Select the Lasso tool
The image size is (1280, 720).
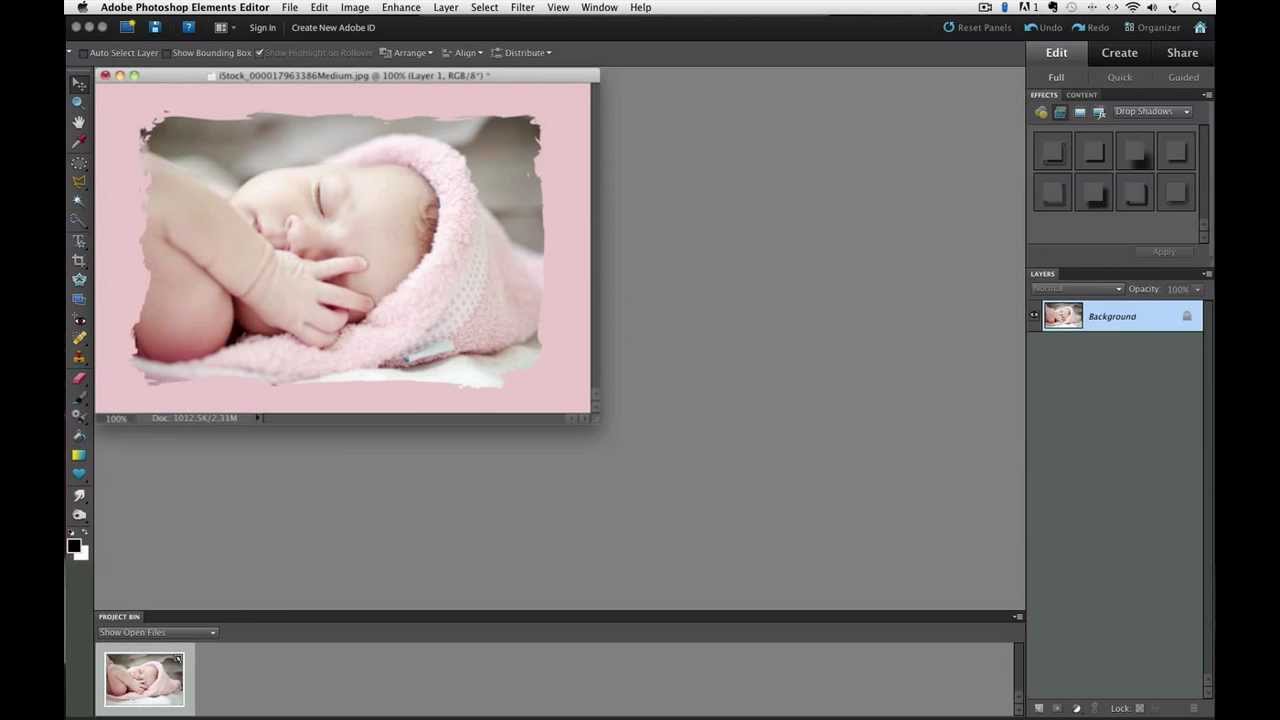point(79,182)
